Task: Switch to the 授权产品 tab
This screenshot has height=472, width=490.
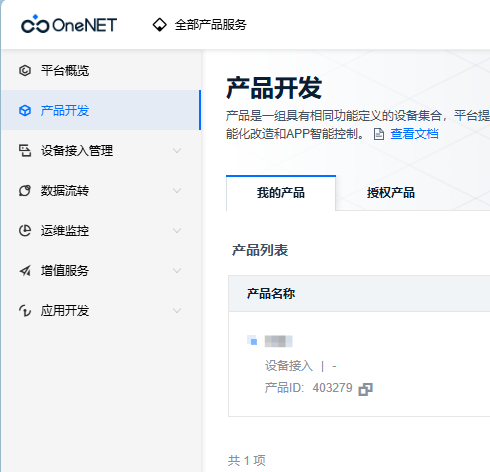Action: pyautogui.click(x=391, y=193)
